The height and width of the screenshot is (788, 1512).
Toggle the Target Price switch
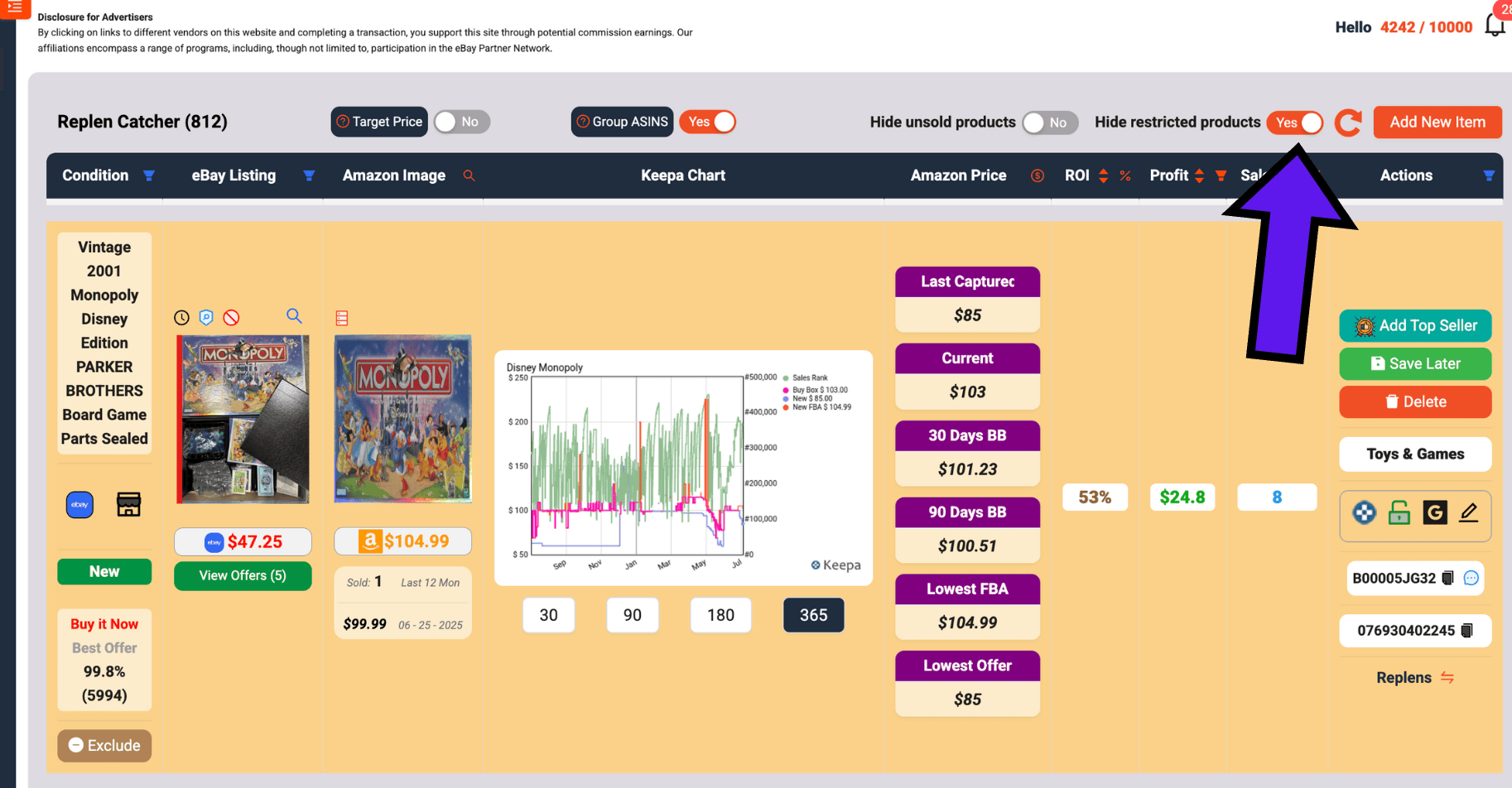[462, 122]
